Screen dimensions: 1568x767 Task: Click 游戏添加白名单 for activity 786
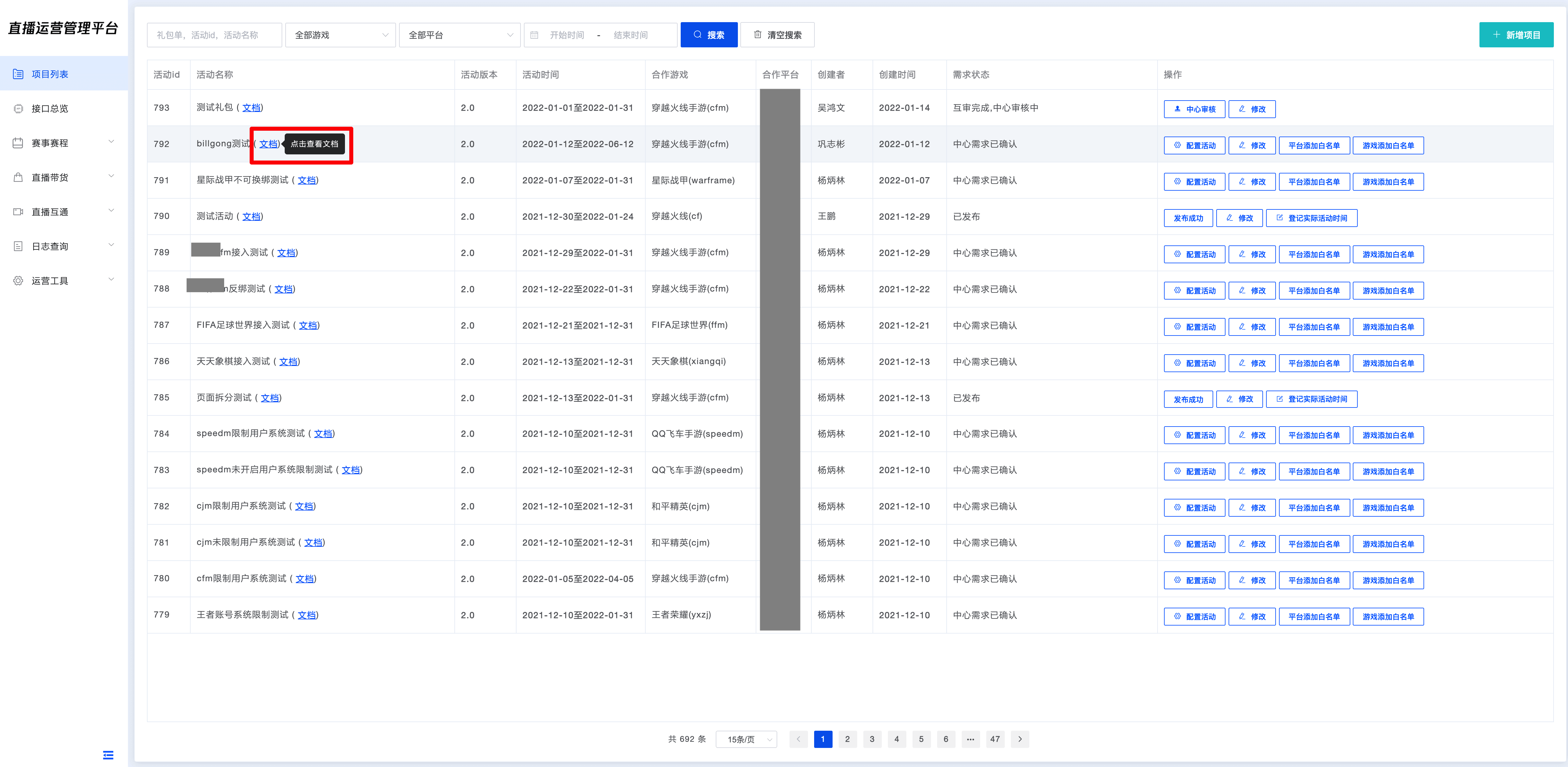(1388, 363)
